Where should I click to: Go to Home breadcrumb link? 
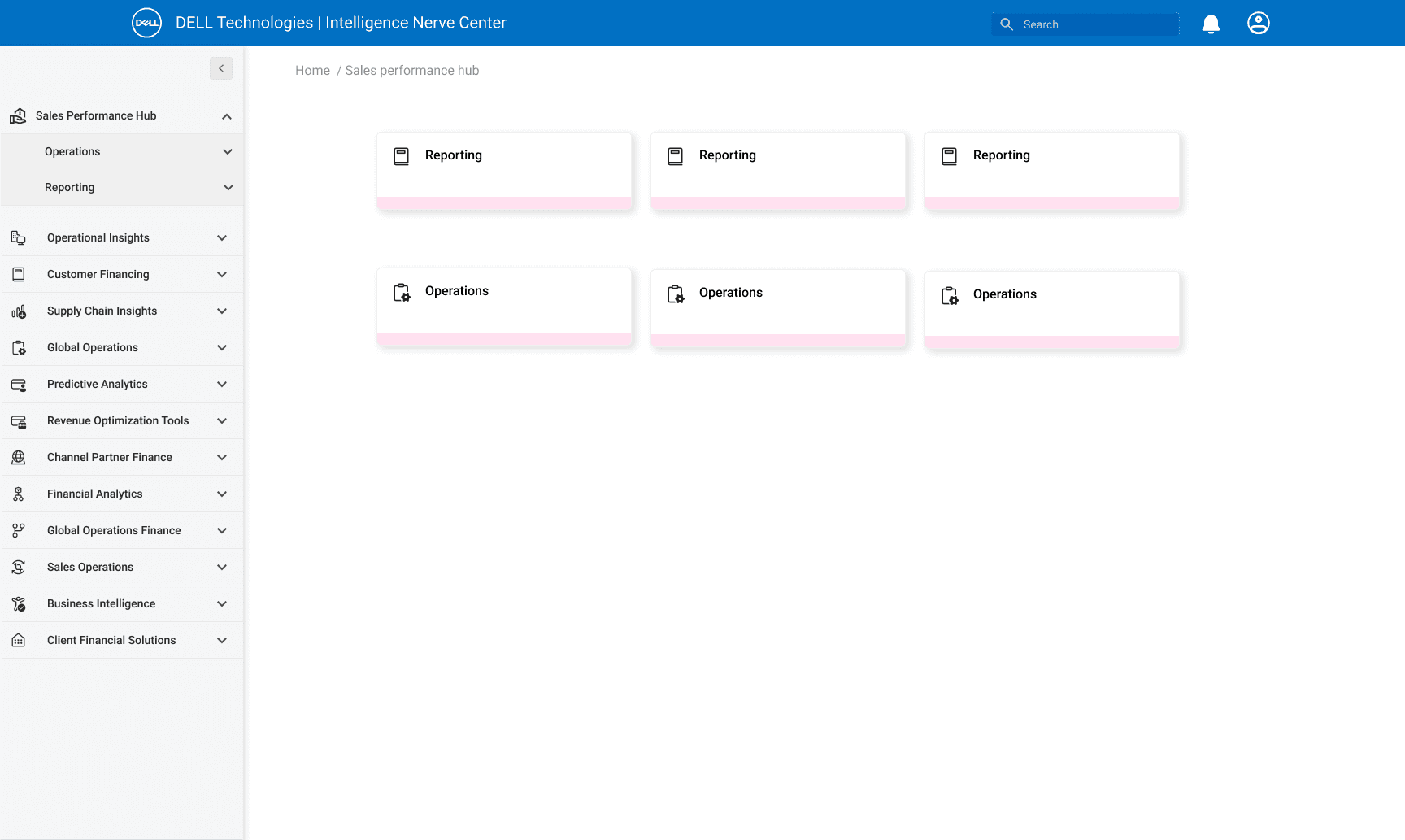click(x=312, y=71)
